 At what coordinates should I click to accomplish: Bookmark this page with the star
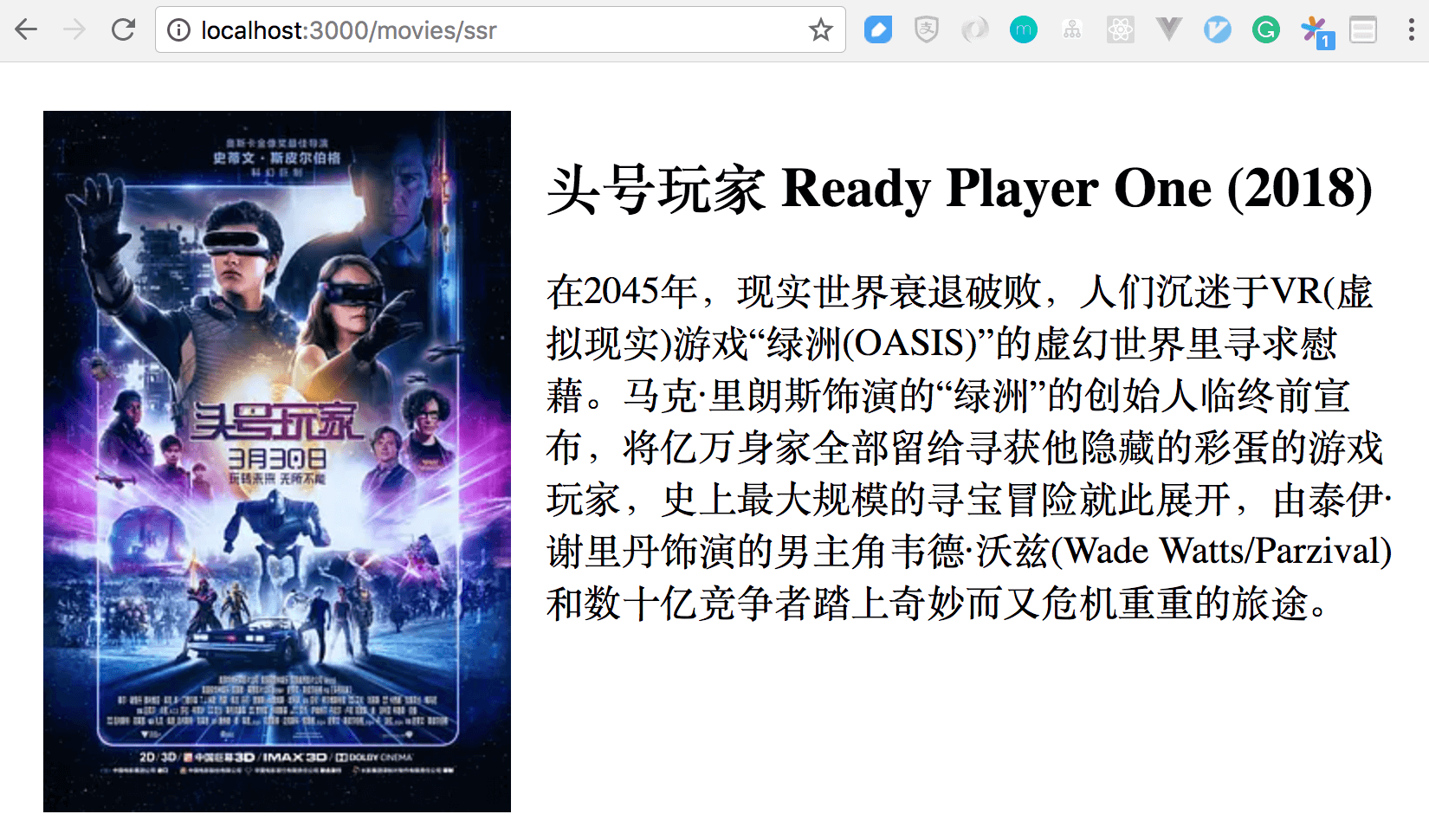(820, 30)
